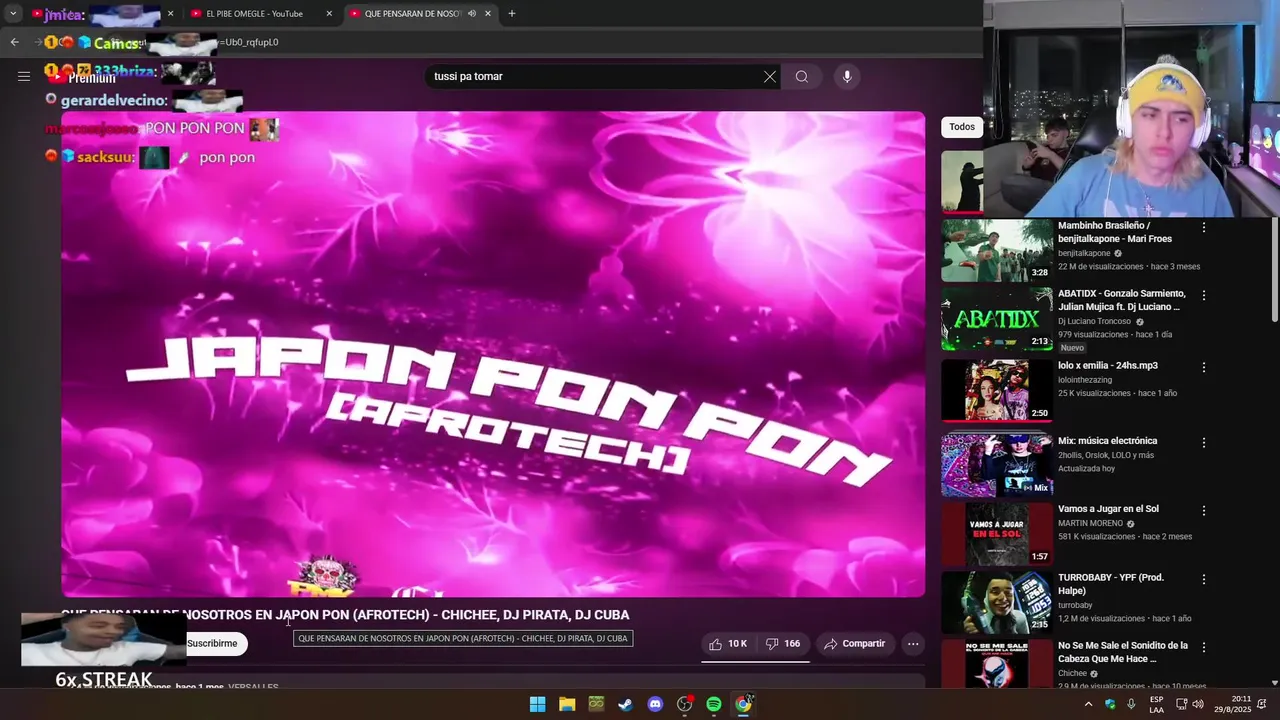Open options menu for Mambinho Brasileño video
The width and height of the screenshot is (1280, 720).
1204,228
